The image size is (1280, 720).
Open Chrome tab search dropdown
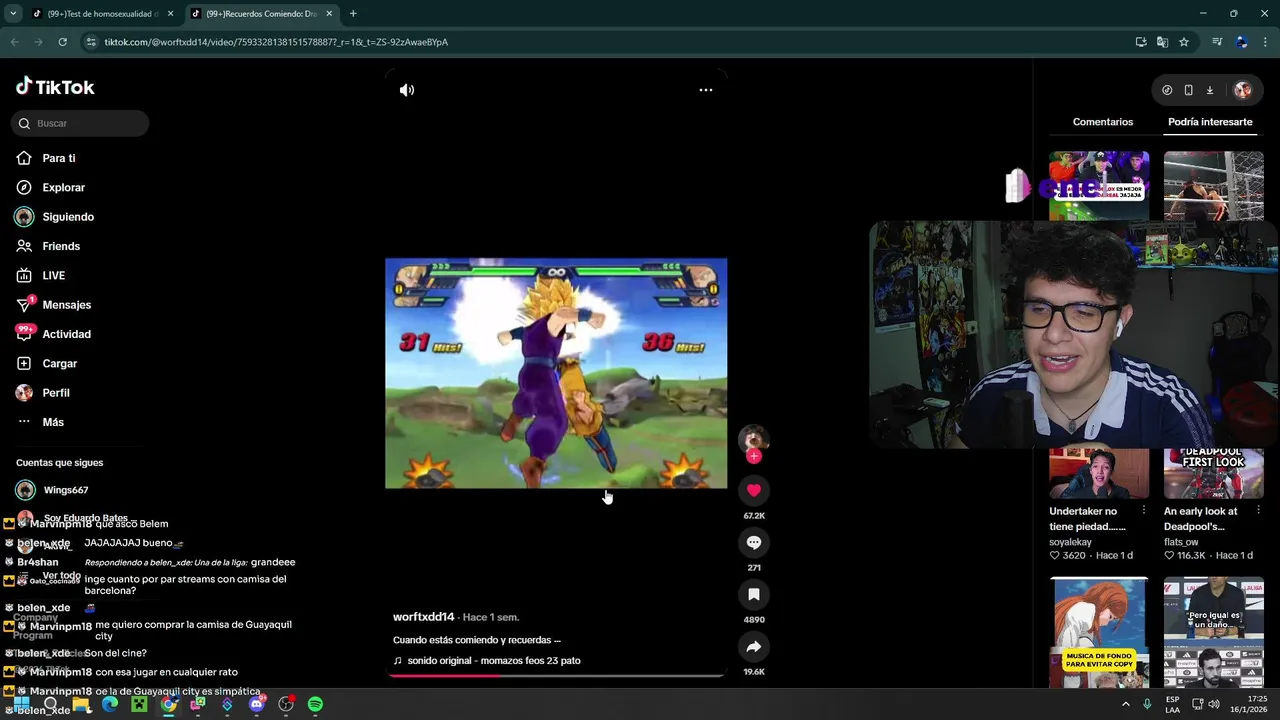13,14
